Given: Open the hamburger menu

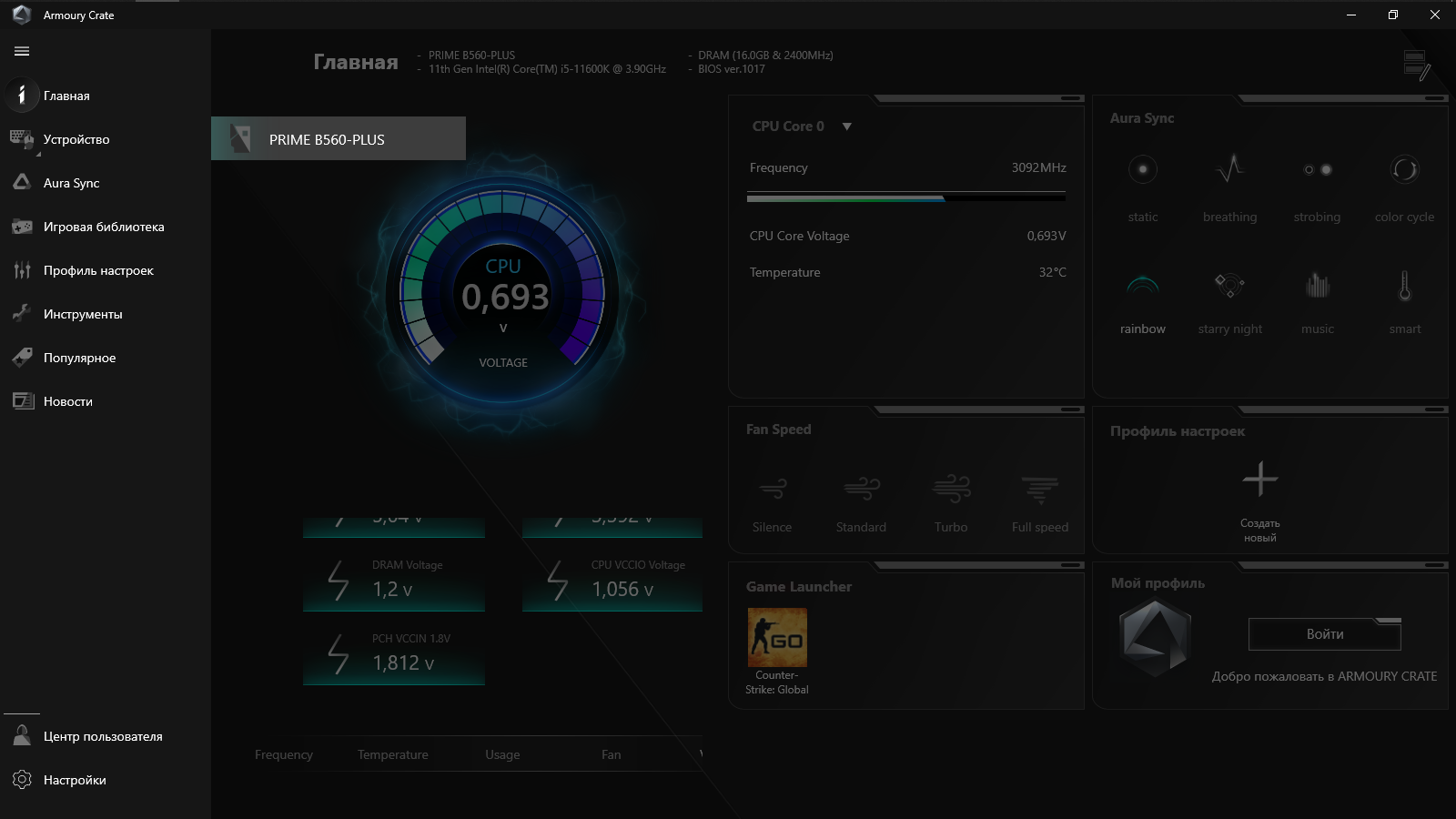Looking at the screenshot, I should [22, 51].
